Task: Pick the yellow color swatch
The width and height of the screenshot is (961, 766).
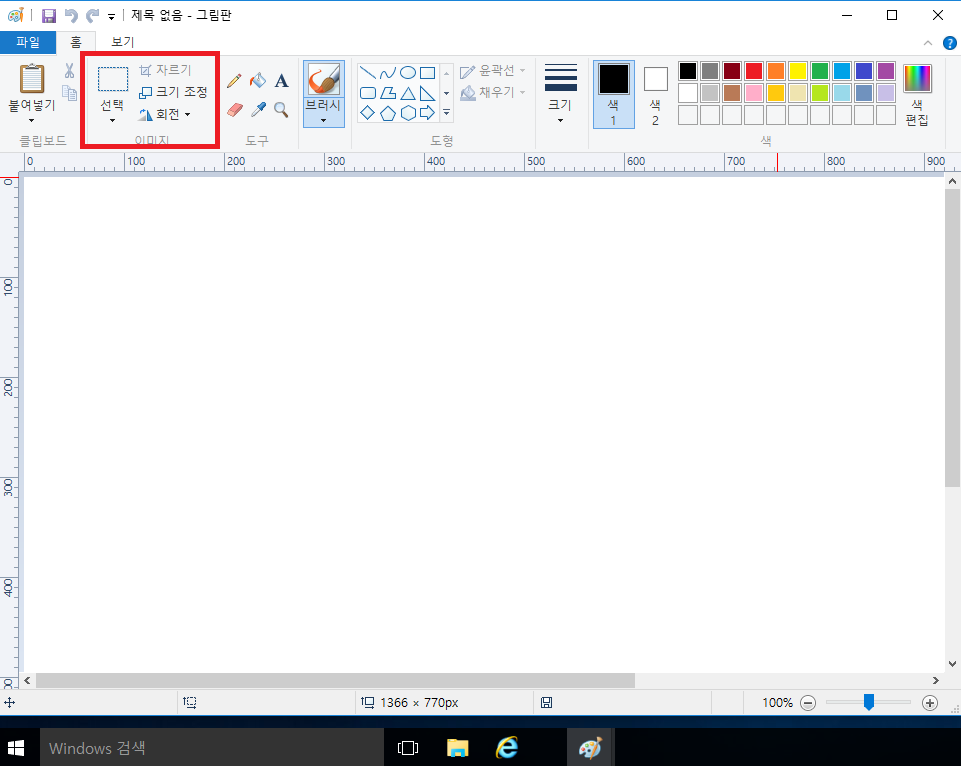Action: point(798,71)
